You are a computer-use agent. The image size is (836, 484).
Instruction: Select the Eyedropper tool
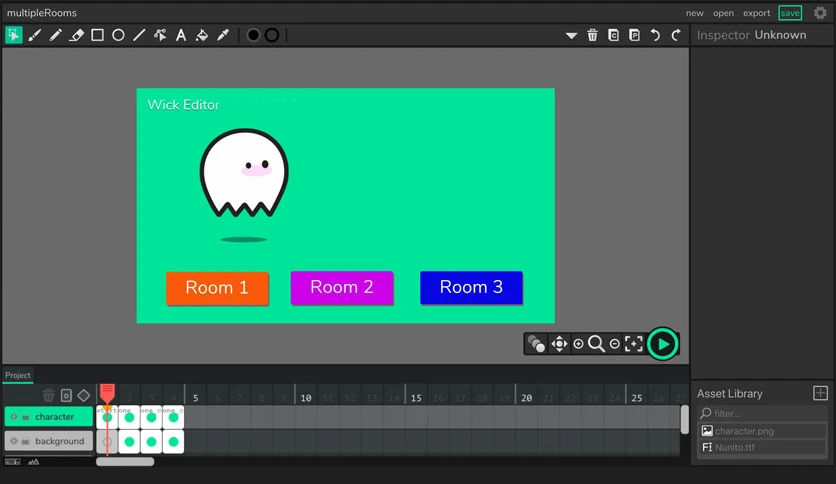tap(223, 35)
